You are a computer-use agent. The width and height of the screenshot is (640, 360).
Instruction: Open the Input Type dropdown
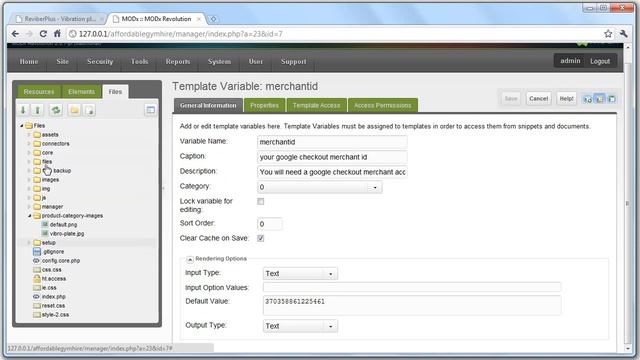(x=330, y=273)
